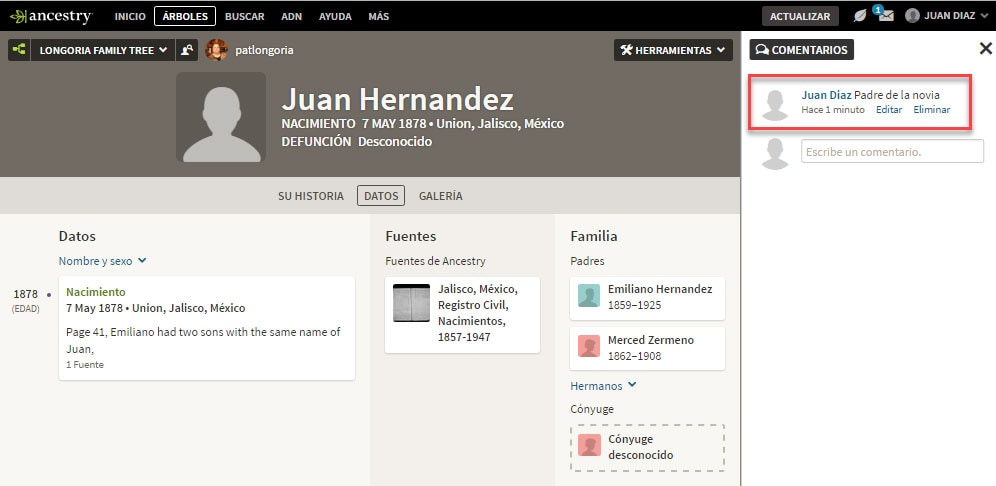The image size is (996, 486).
Task: Click the Actualizar button
Action: pos(800,16)
